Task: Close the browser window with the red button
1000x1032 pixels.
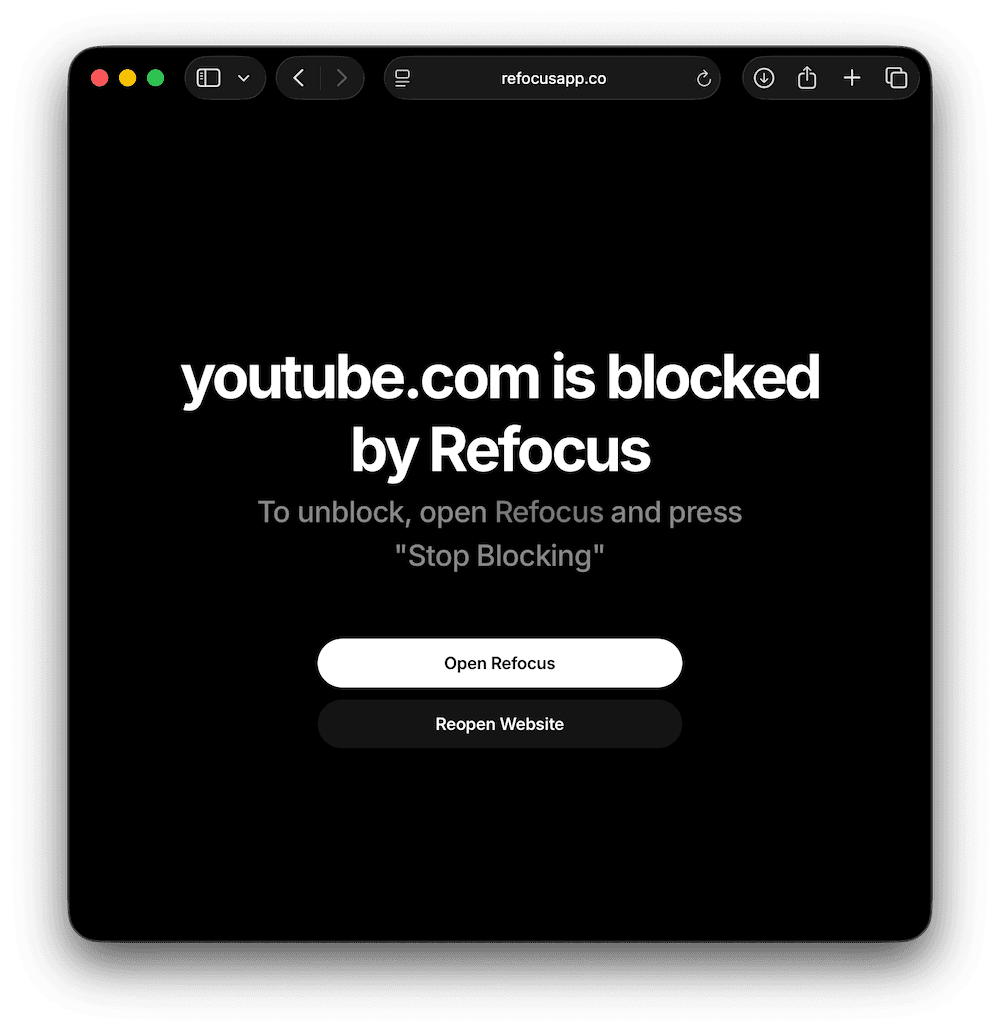Action: pyautogui.click(x=99, y=78)
